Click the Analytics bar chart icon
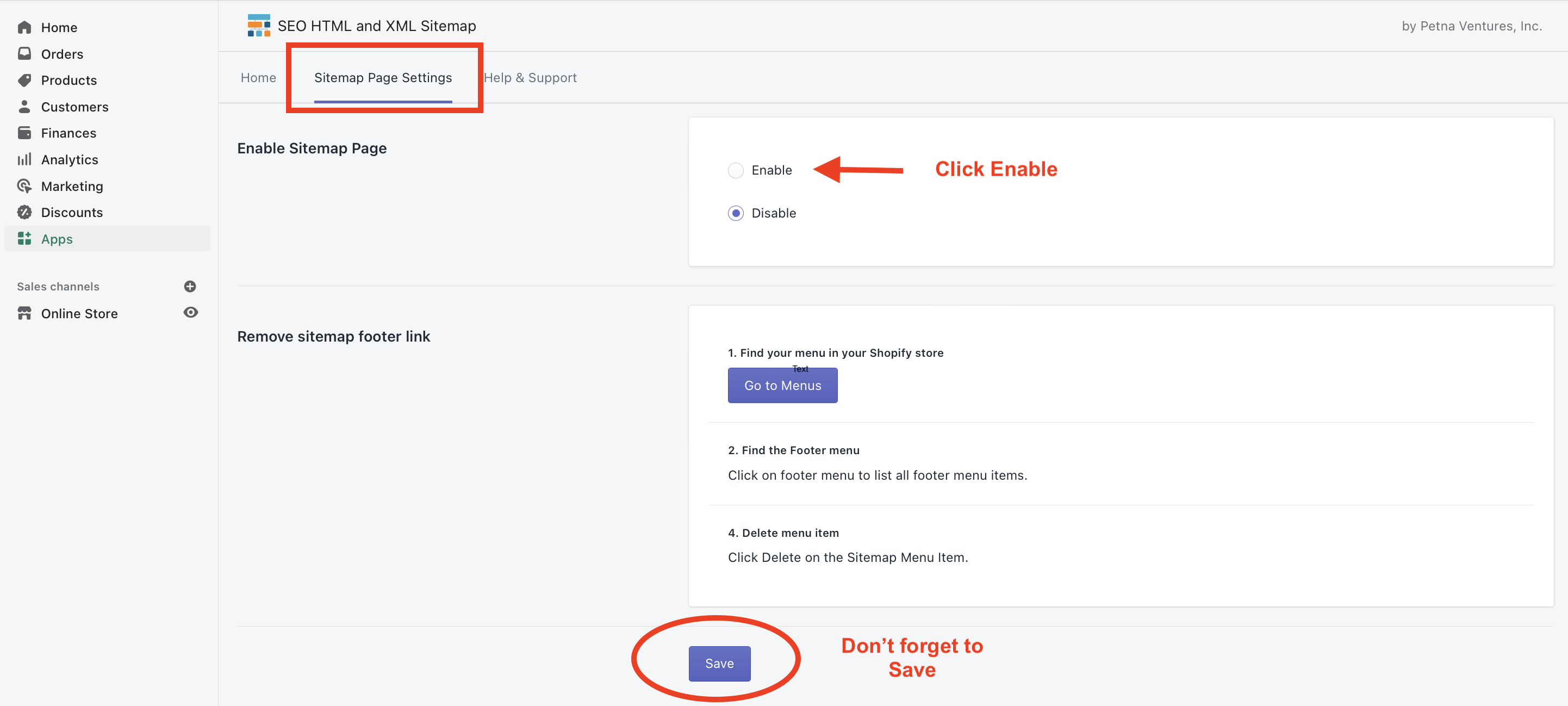Image resolution: width=1568 pixels, height=706 pixels. pyautogui.click(x=24, y=159)
